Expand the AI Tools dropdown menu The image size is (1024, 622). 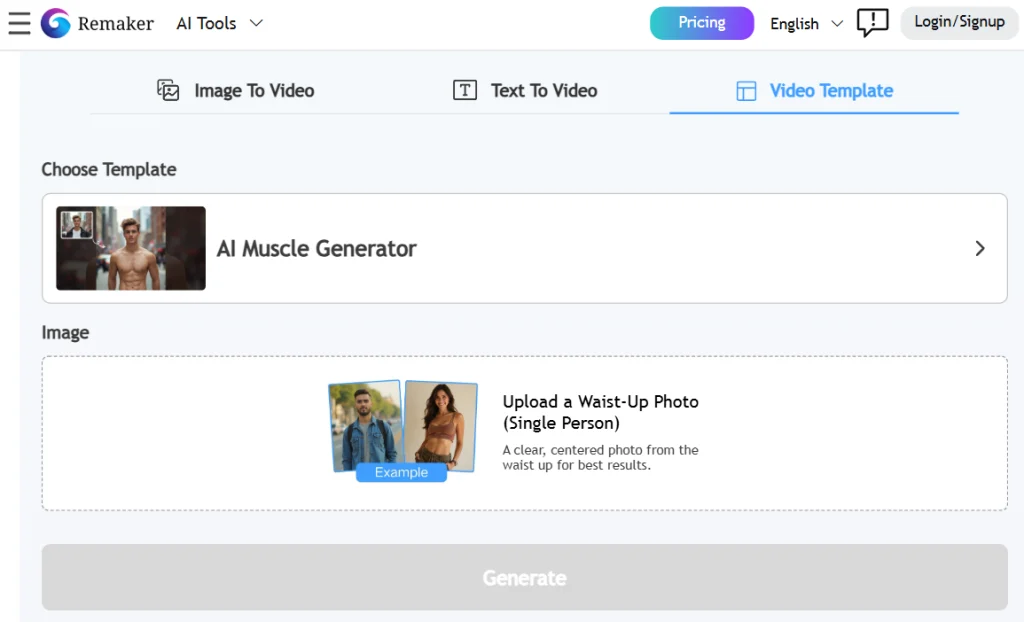pos(205,23)
